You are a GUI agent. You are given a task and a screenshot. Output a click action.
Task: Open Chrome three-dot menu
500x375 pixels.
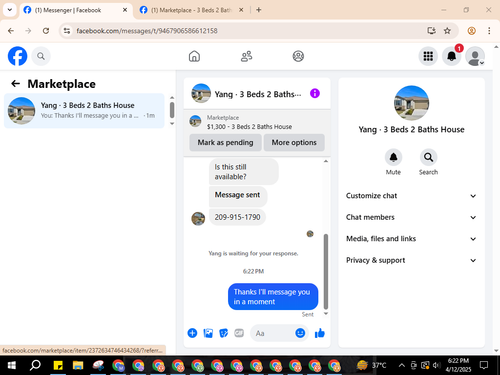(x=489, y=31)
